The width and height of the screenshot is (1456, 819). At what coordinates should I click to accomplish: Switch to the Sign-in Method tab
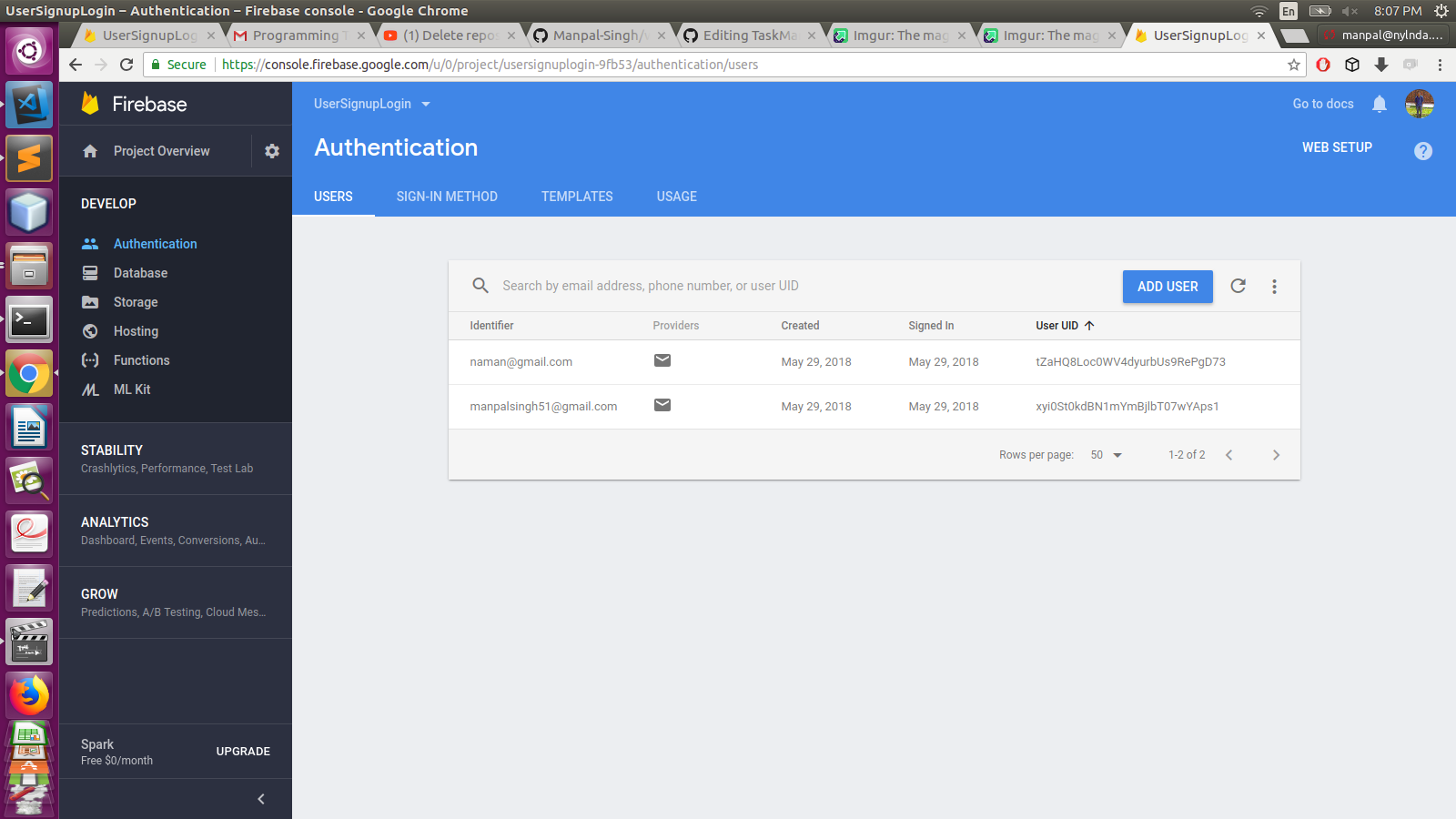[447, 197]
